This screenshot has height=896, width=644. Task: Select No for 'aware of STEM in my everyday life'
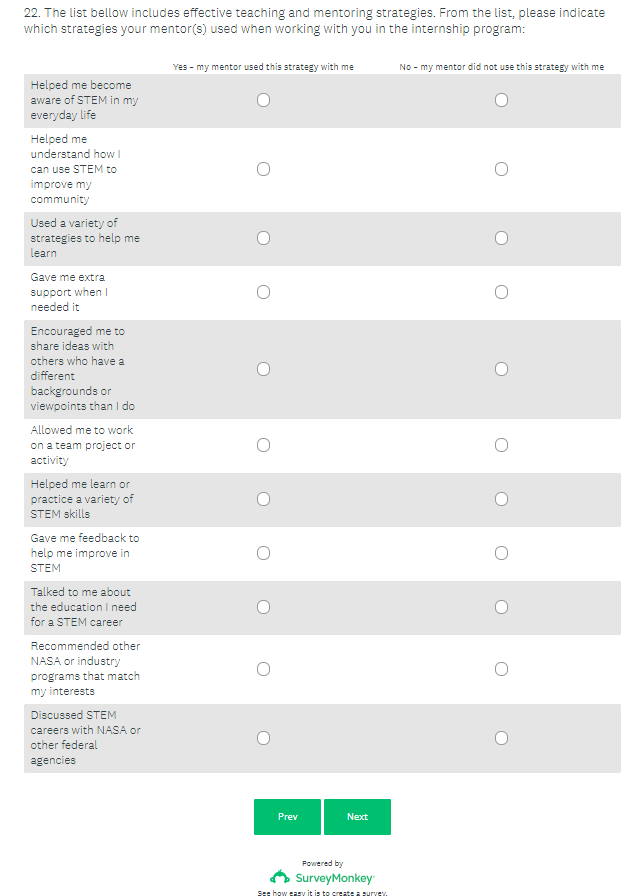[x=501, y=100]
